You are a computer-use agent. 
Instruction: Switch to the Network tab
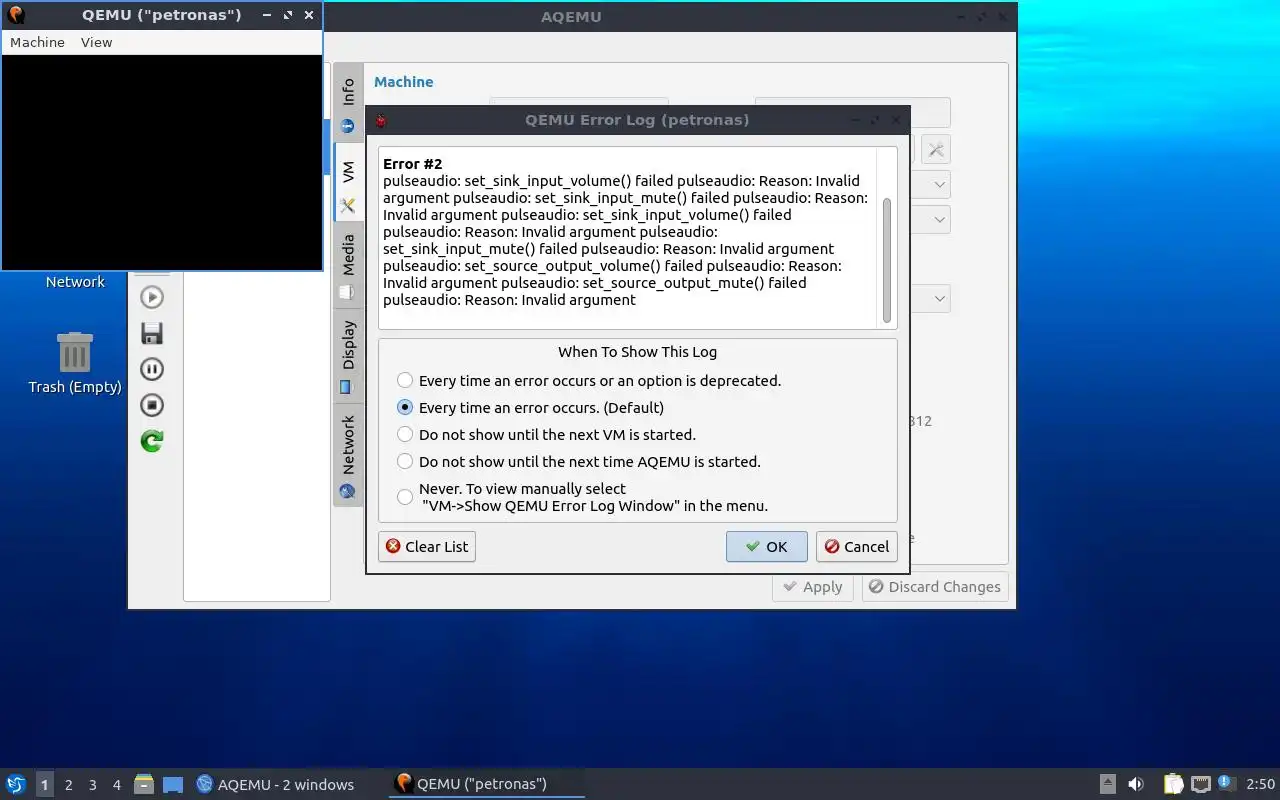(348, 455)
